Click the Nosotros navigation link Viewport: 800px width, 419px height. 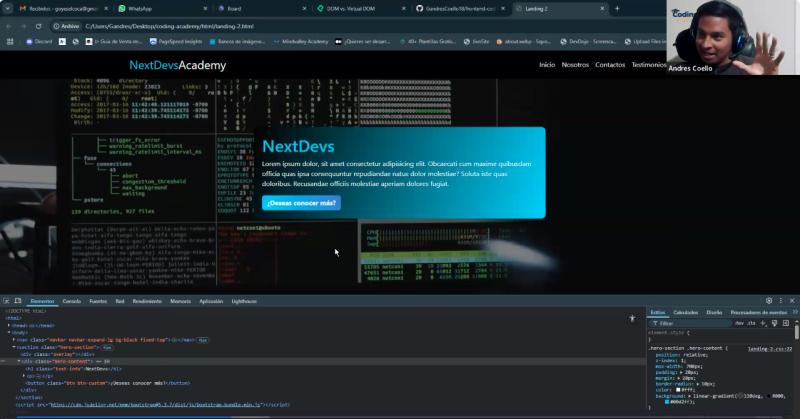[x=575, y=65]
